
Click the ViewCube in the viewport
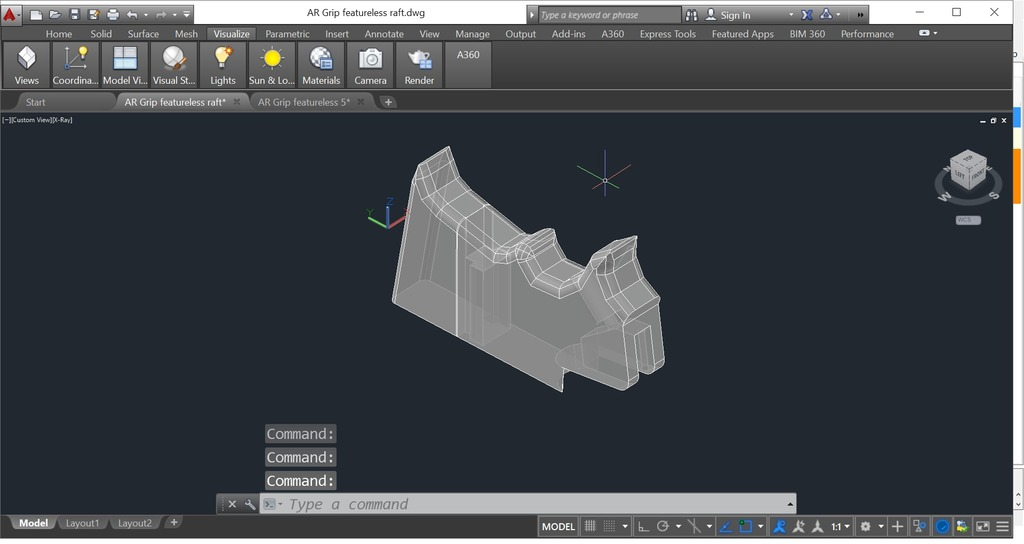click(x=967, y=171)
